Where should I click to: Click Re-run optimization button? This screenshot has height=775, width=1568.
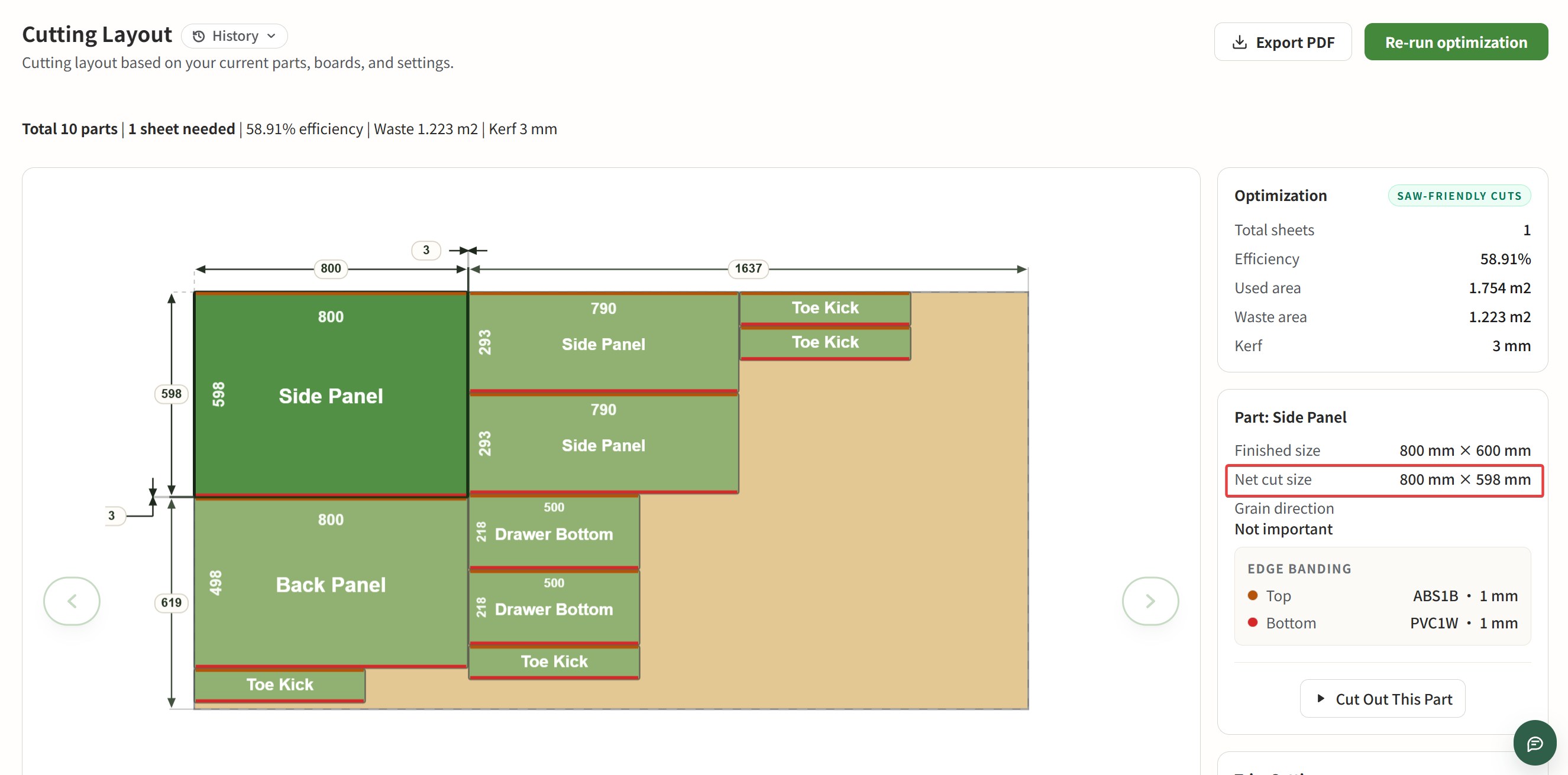coord(1456,43)
